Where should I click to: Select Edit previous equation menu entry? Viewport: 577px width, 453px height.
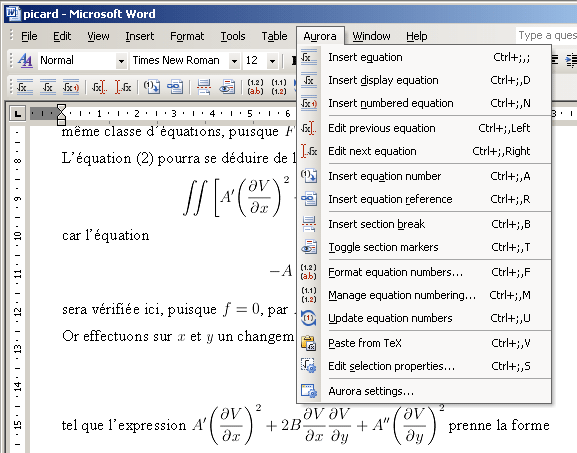click(x=424, y=128)
